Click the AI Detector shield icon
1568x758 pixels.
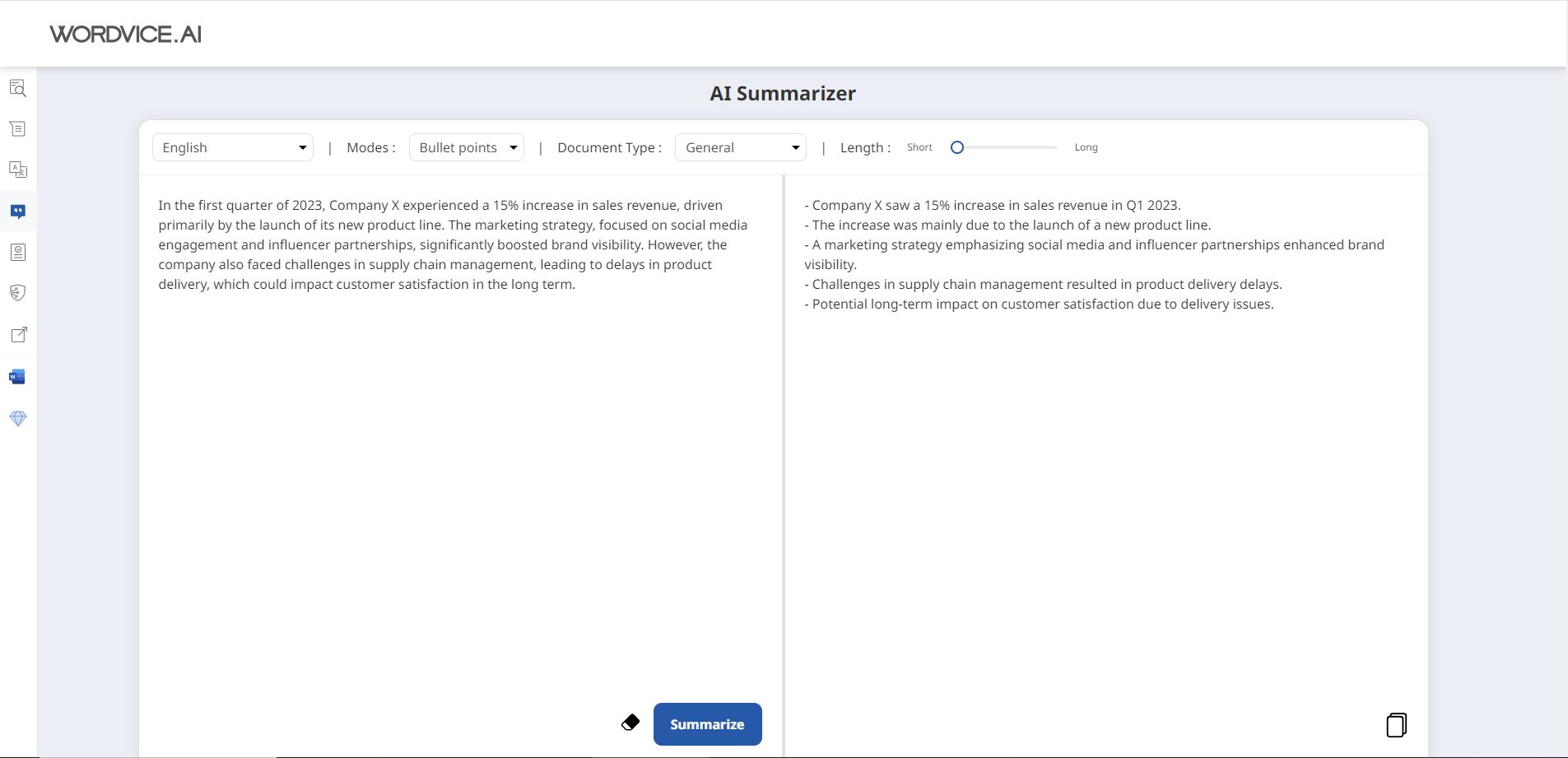tap(17, 293)
